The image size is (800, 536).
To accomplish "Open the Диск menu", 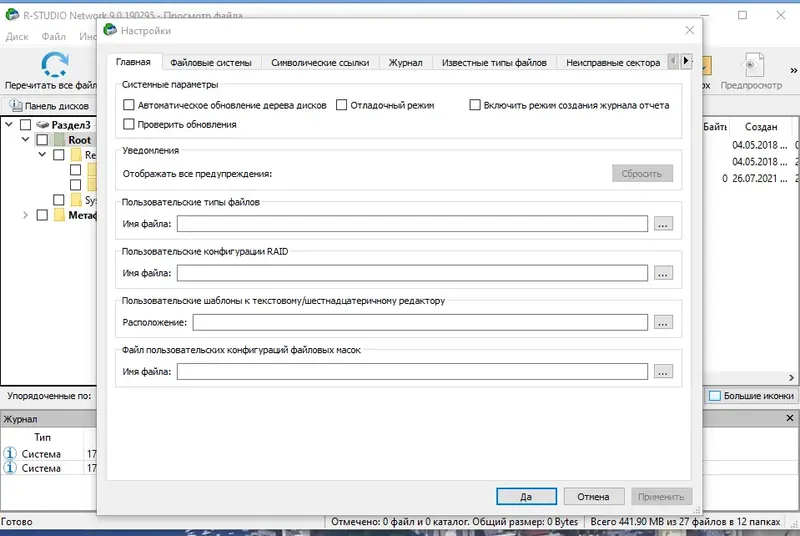I will click(x=17, y=37).
